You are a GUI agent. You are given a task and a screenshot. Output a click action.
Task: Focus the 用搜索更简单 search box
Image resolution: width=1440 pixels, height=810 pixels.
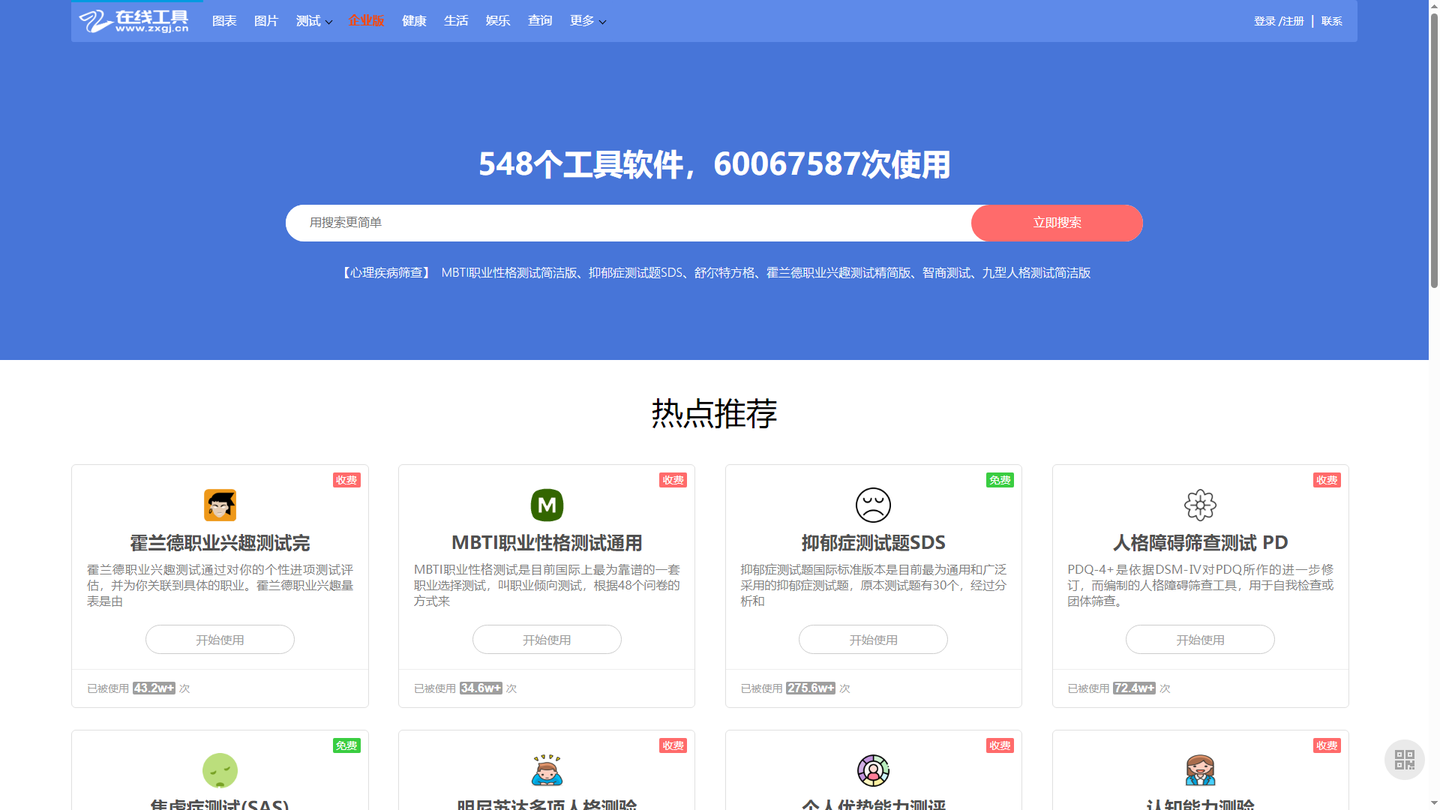628,223
